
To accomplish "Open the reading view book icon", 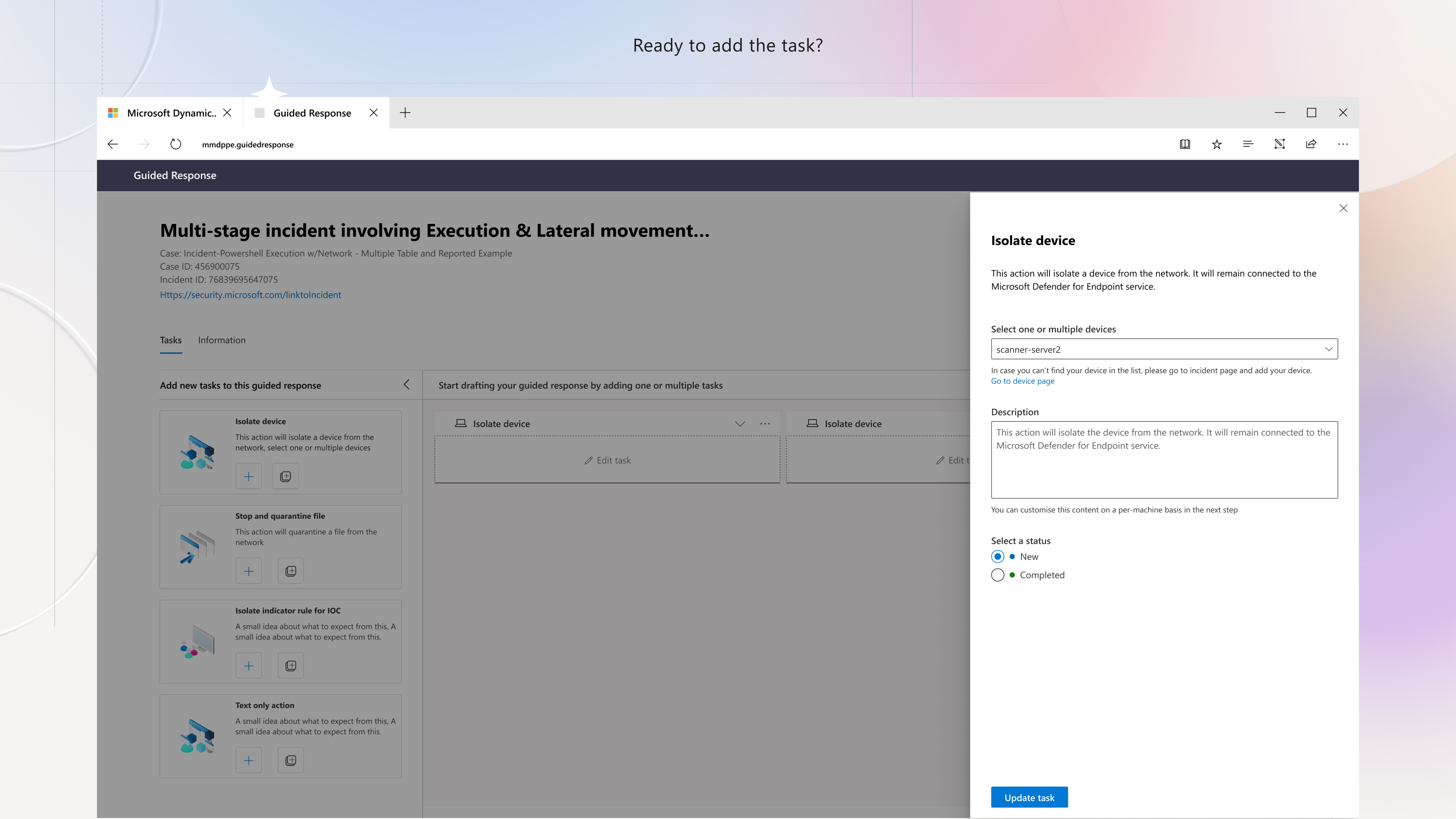I will point(1185,144).
